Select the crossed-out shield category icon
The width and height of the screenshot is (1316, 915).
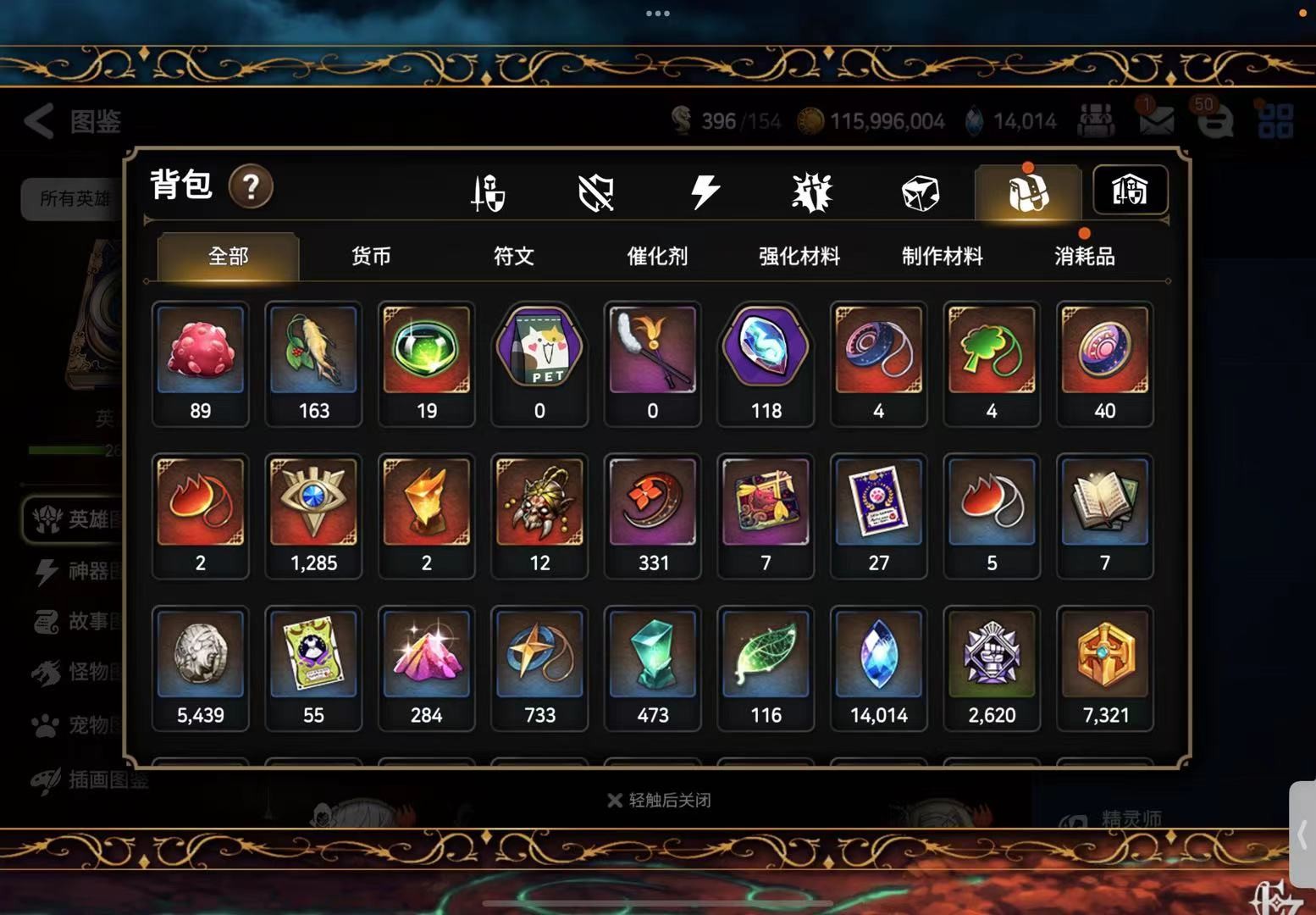click(x=595, y=193)
